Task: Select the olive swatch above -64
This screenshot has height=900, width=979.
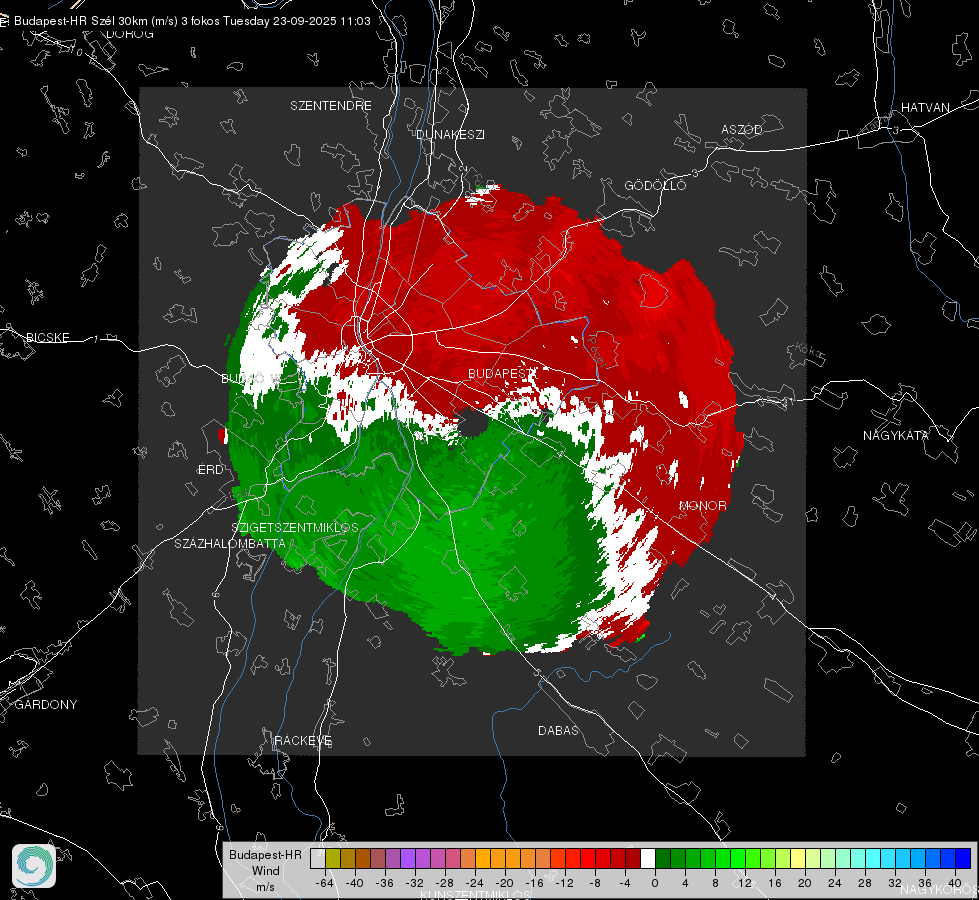Action: [x=333, y=859]
